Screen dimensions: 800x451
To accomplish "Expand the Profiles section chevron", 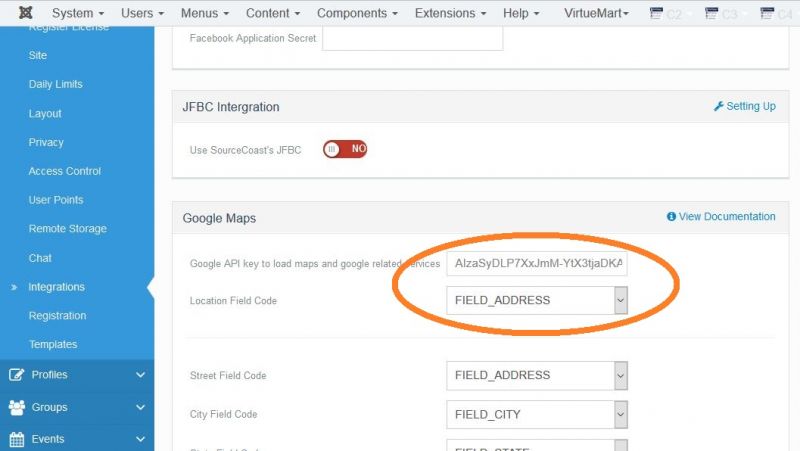I will point(140,374).
